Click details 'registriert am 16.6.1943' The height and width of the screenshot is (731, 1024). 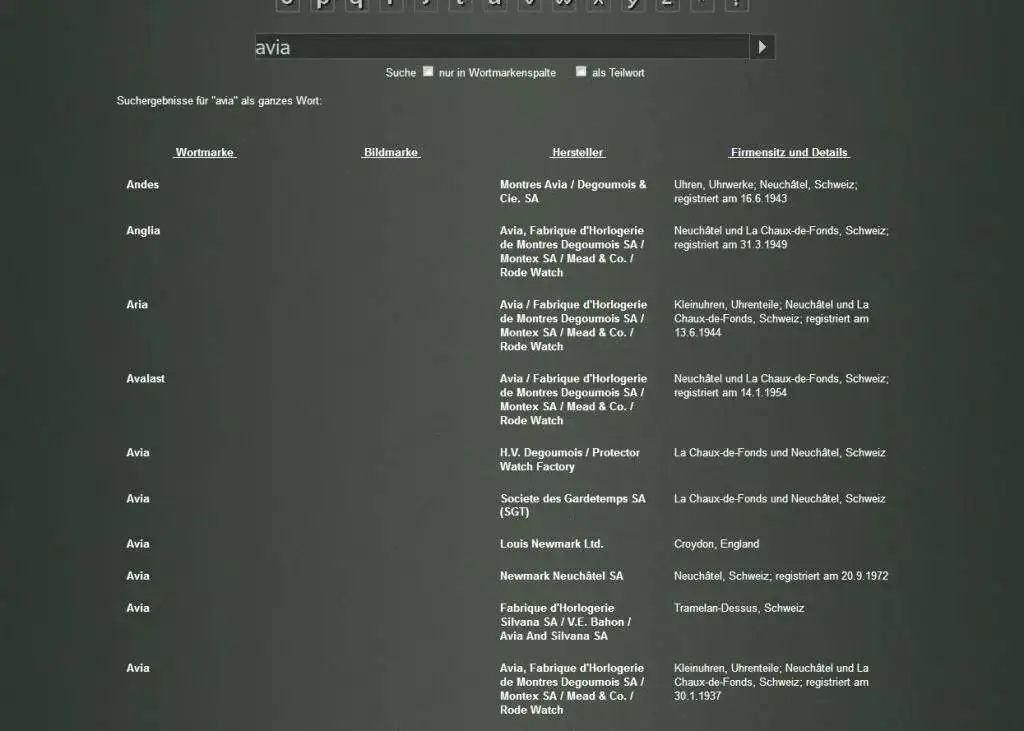[731, 199]
